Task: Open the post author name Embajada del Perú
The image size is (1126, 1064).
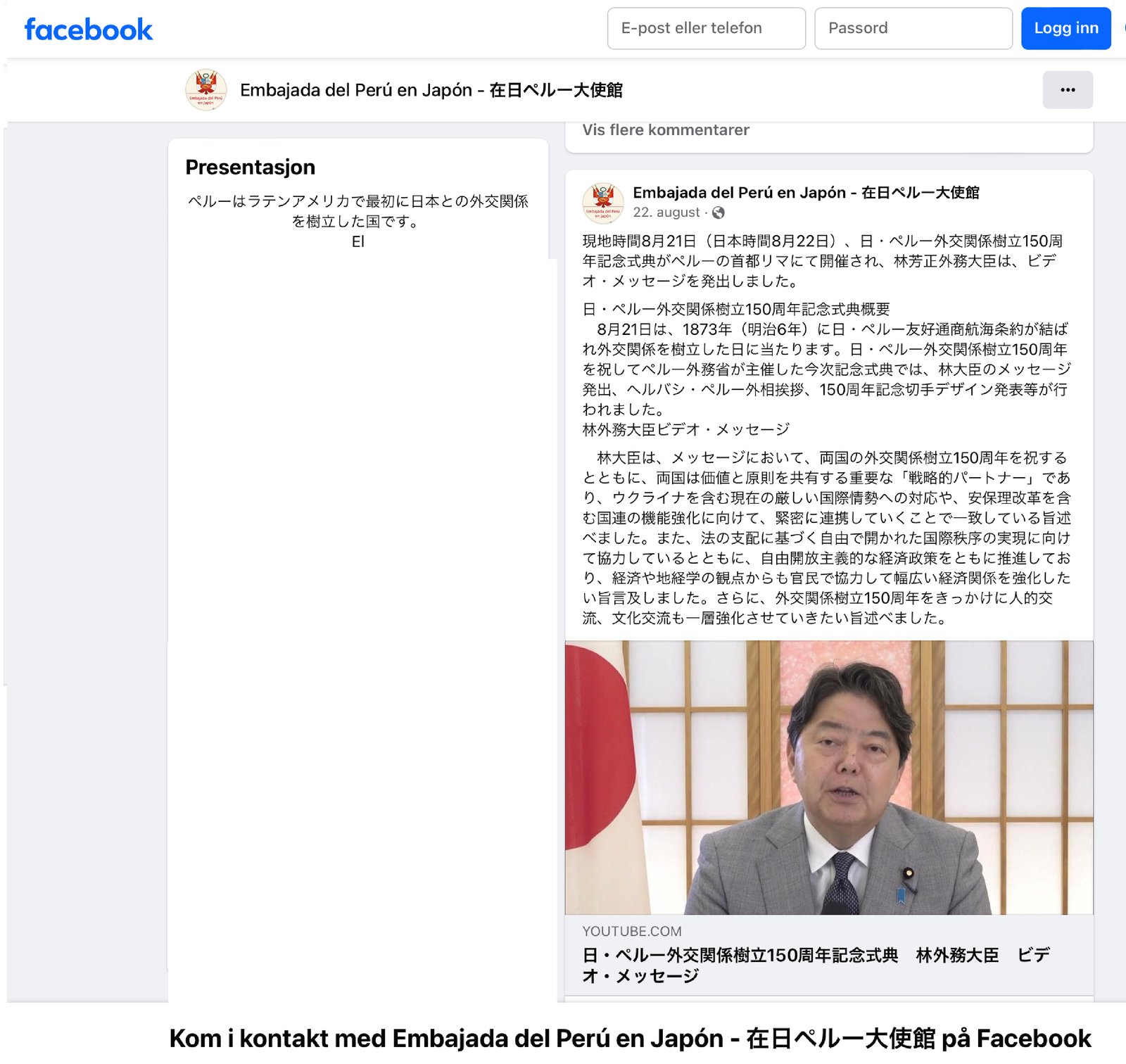Action: click(806, 192)
